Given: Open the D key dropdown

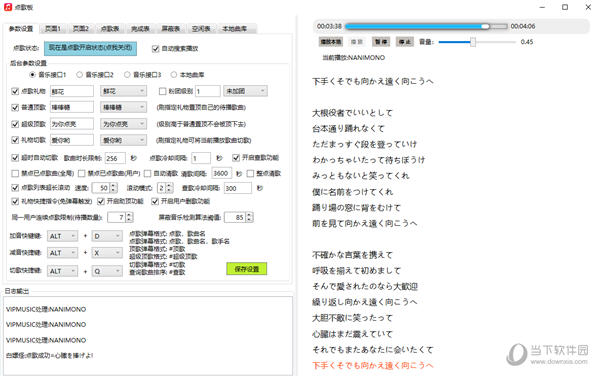Looking at the screenshot, I should pyautogui.click(x=107, y=236).
